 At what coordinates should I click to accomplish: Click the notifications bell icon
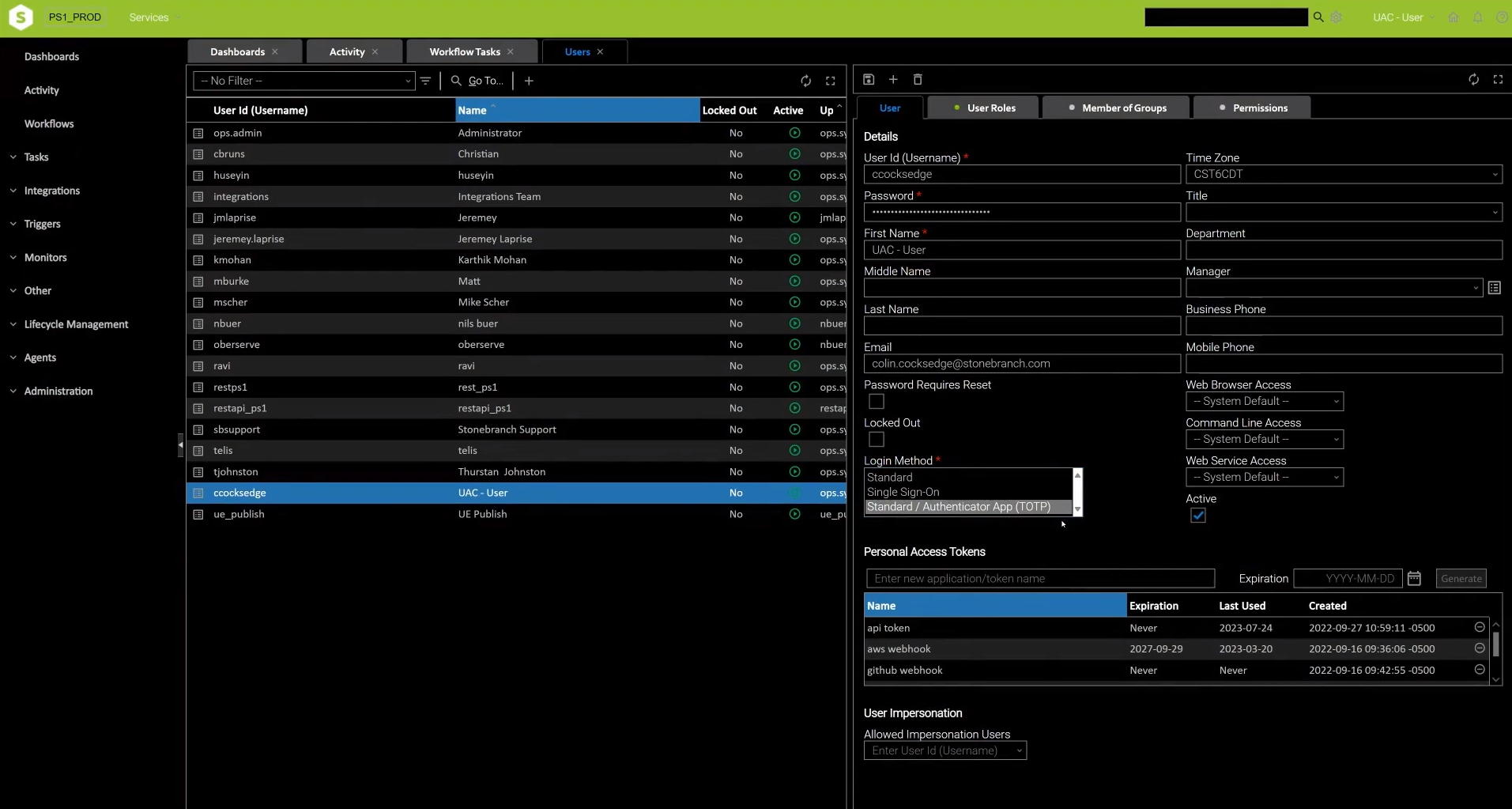point(1476,17)
